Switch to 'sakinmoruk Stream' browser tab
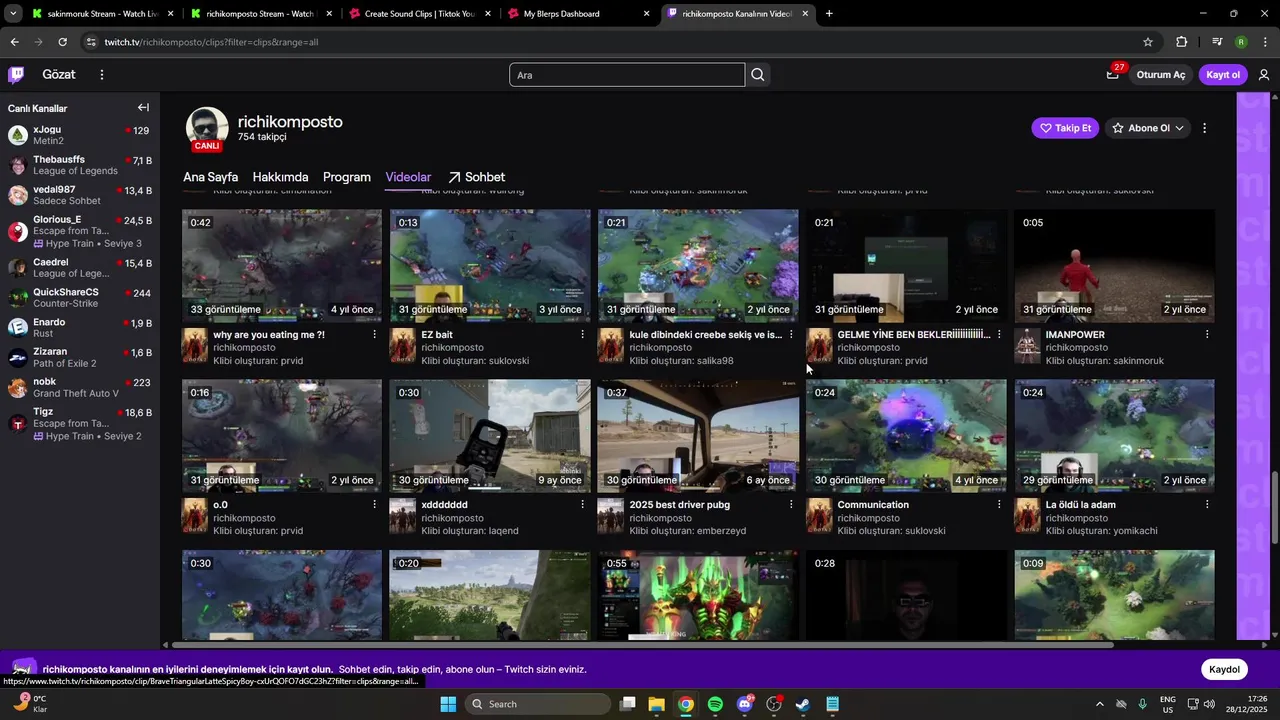Image resolution: width=1280 pixels, height=720 pixels. click(103, 14)
